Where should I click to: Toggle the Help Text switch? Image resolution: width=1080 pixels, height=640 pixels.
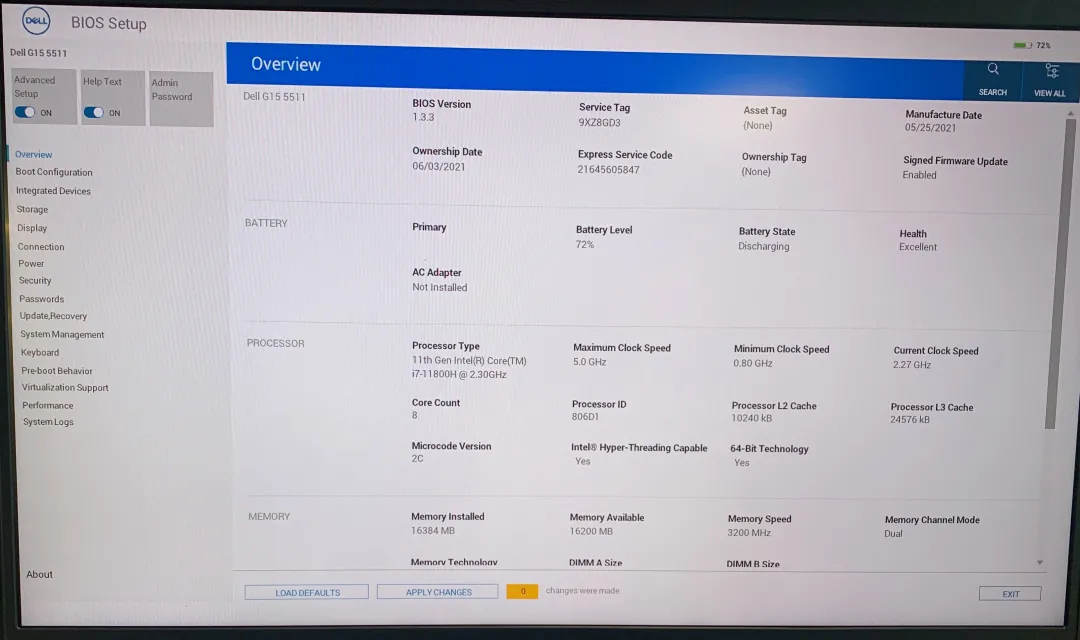pos(94,112)
